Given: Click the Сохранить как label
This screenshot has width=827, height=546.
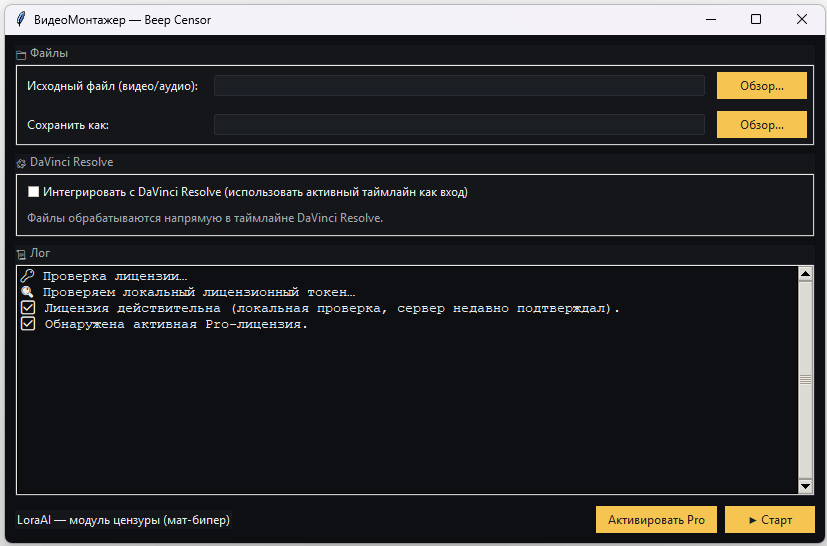Looking at the screenshot, I should [68, 125].
